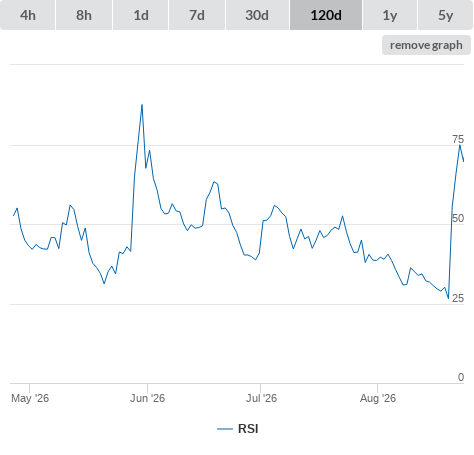The image size is (474, 455).
Task: Select the 5y time range tab
Action: pos(445,15)
